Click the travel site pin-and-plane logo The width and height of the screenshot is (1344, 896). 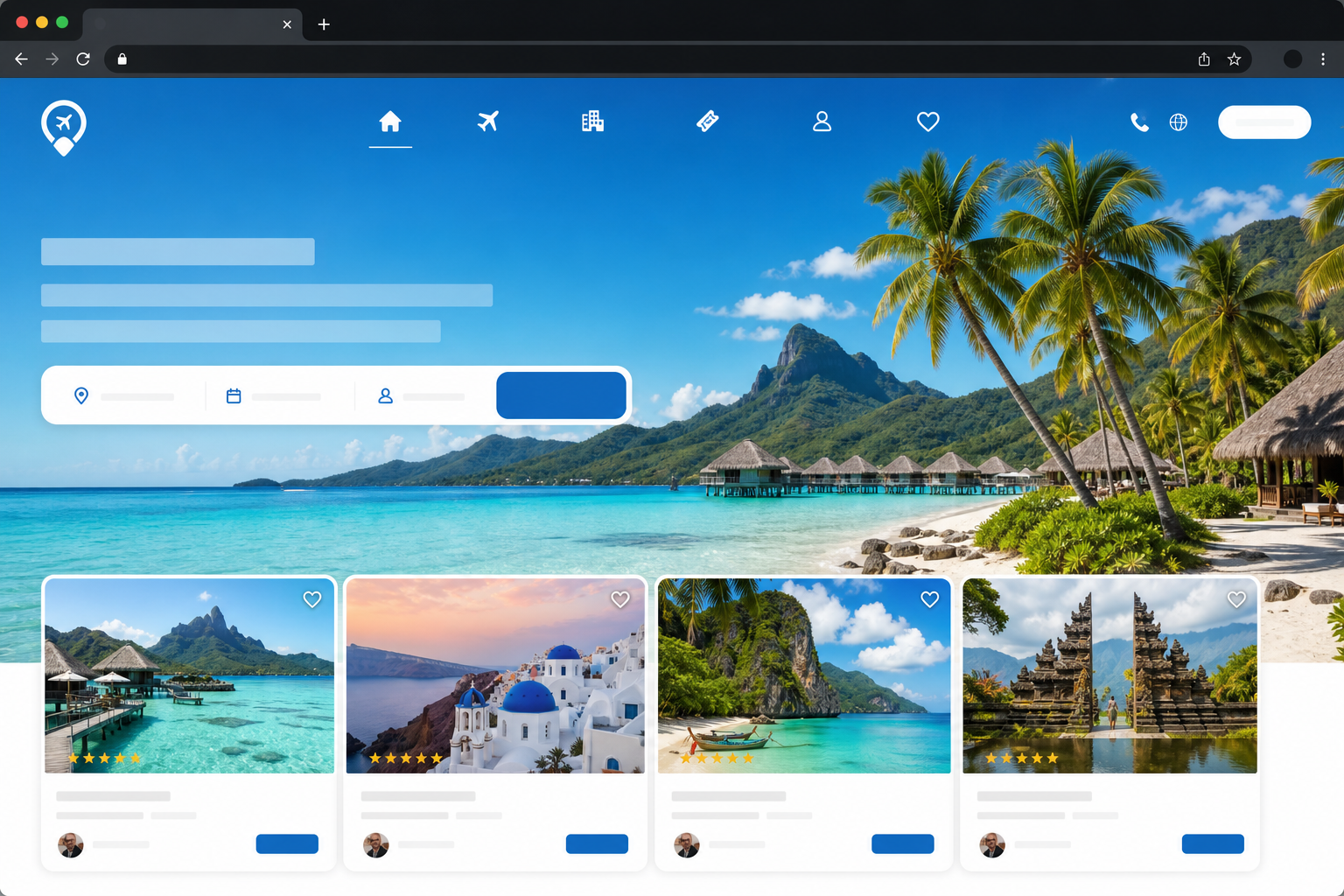click(64, 128)
